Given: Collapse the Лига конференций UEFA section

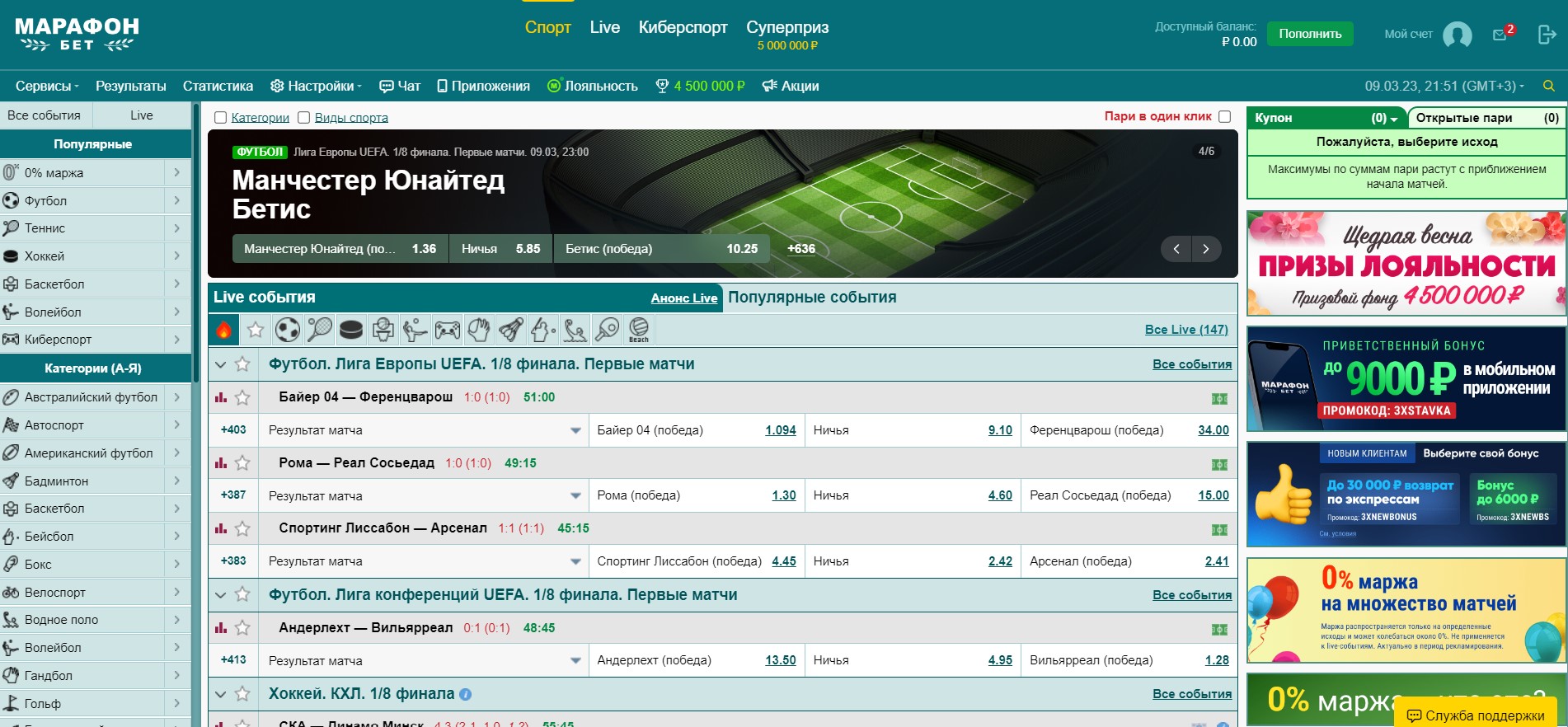Looking at the screenshot, I should click(220, 595).
